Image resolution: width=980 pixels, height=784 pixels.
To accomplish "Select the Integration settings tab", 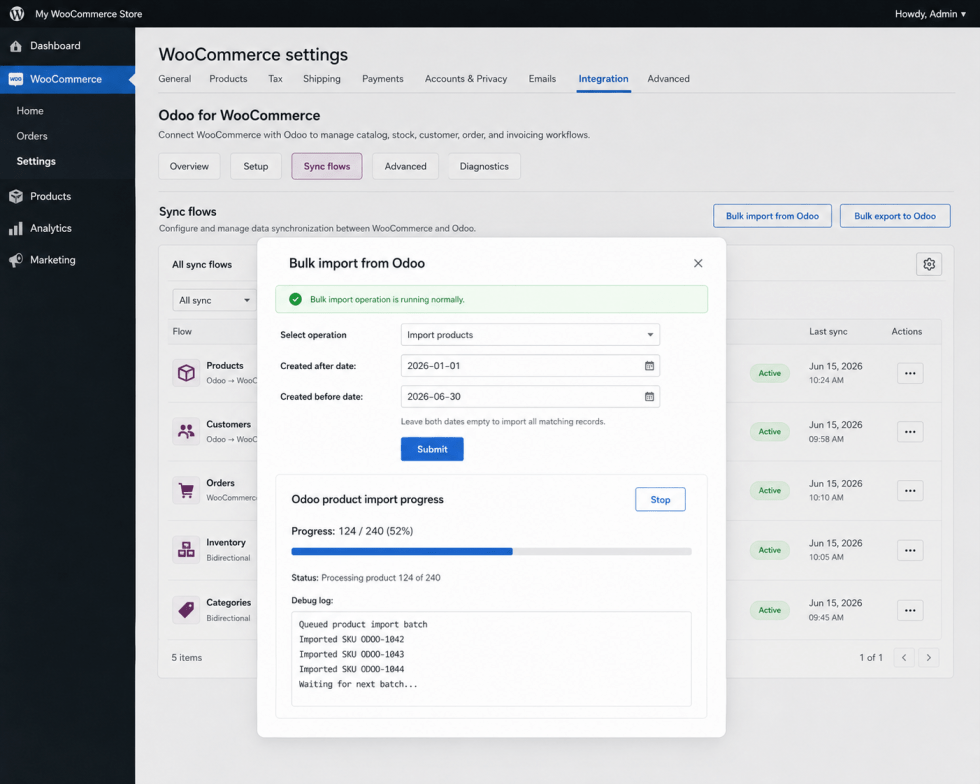I will [603, 79].
